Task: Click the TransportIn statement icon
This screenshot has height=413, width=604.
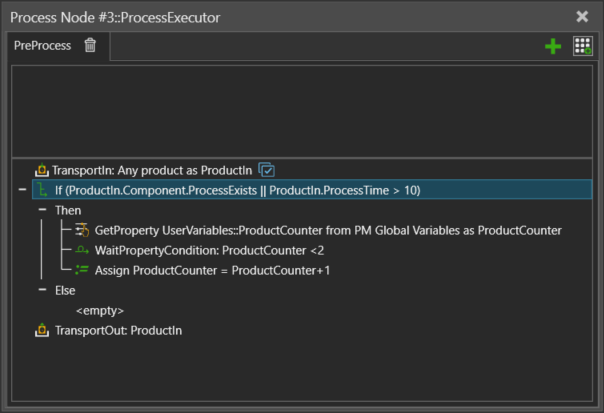Action: 41,170
